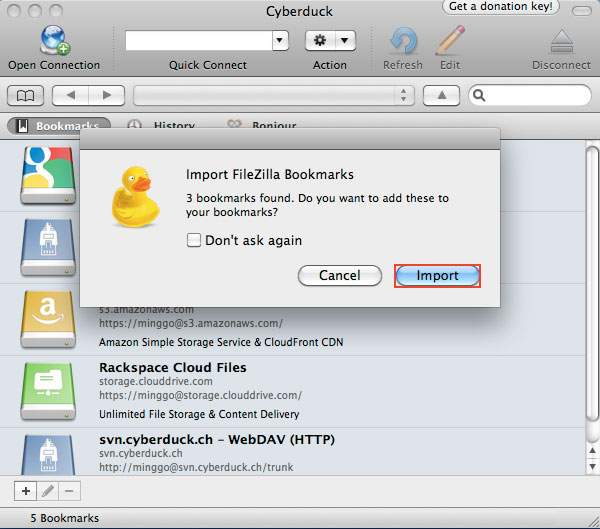The height and width of the screenshot is (529, 600).
Task: Click the Import button
Action: [437, 276]
